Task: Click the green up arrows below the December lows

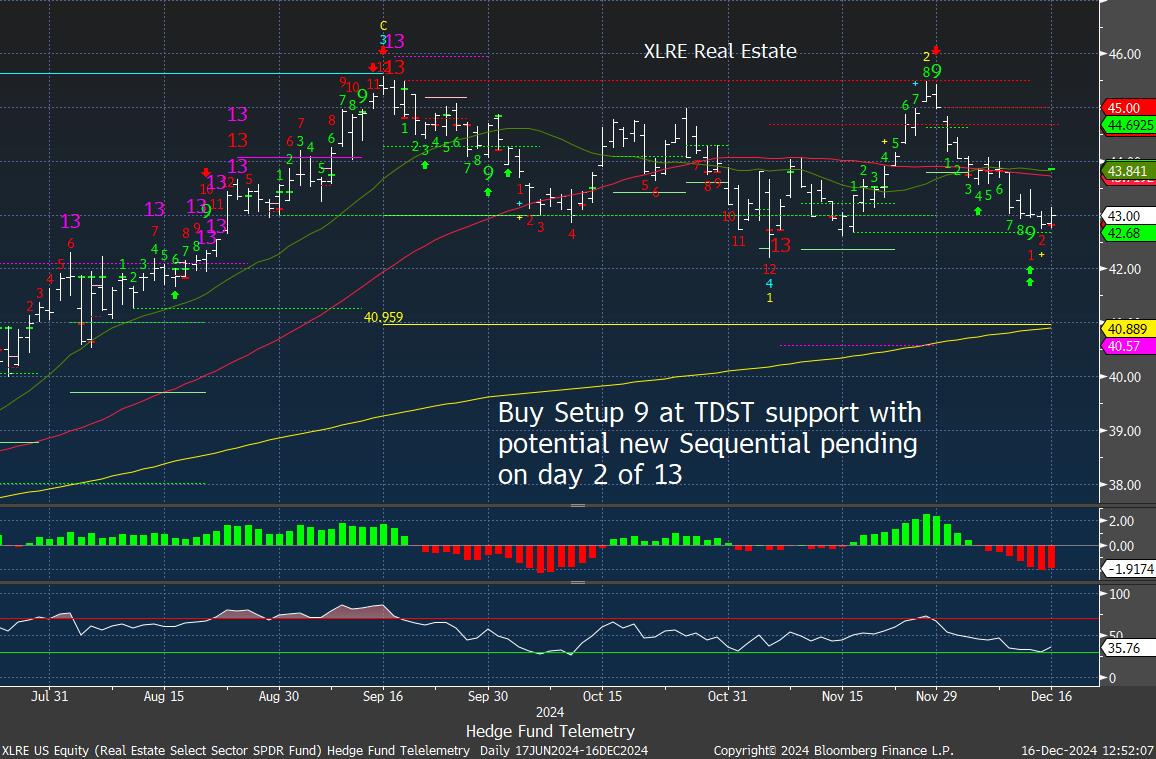Action: point(1030,276)
